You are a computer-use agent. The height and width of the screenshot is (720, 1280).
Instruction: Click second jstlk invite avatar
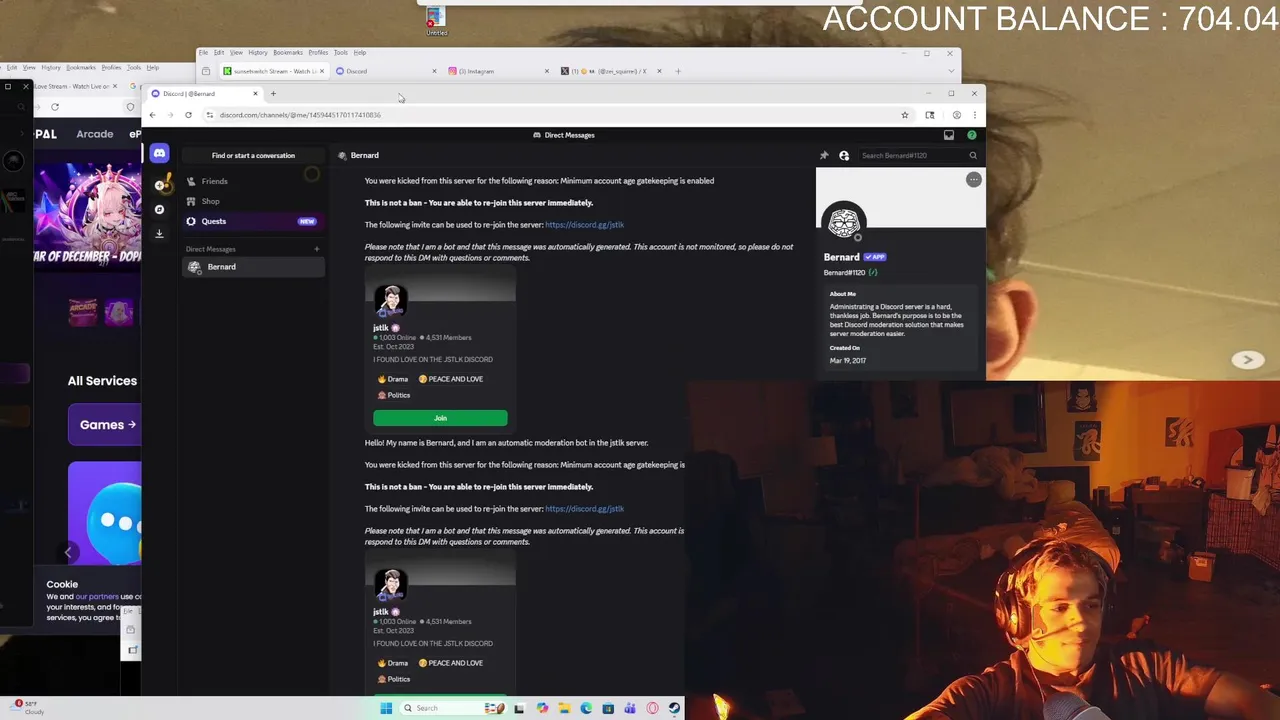pos(390,585)
